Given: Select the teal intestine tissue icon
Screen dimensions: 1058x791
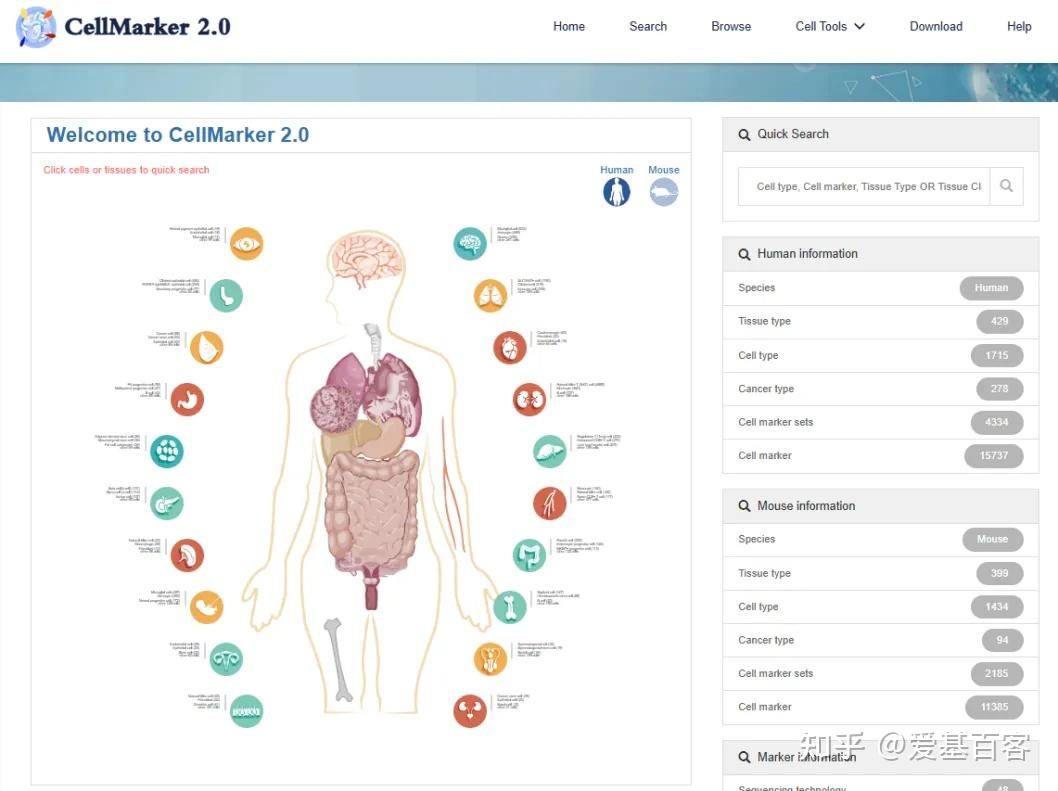Looking at the screenshot, I should pyautogui.click(x=530, y=555).
